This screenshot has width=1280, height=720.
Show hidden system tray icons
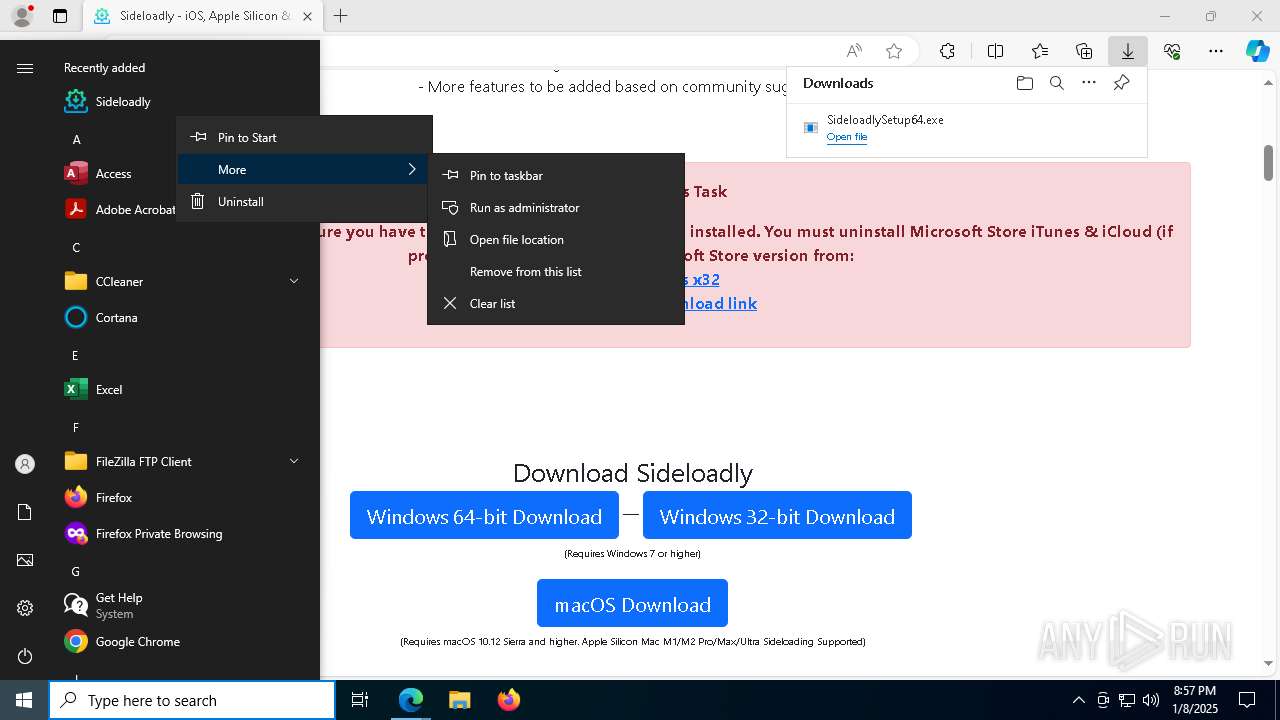(1078, 700)
